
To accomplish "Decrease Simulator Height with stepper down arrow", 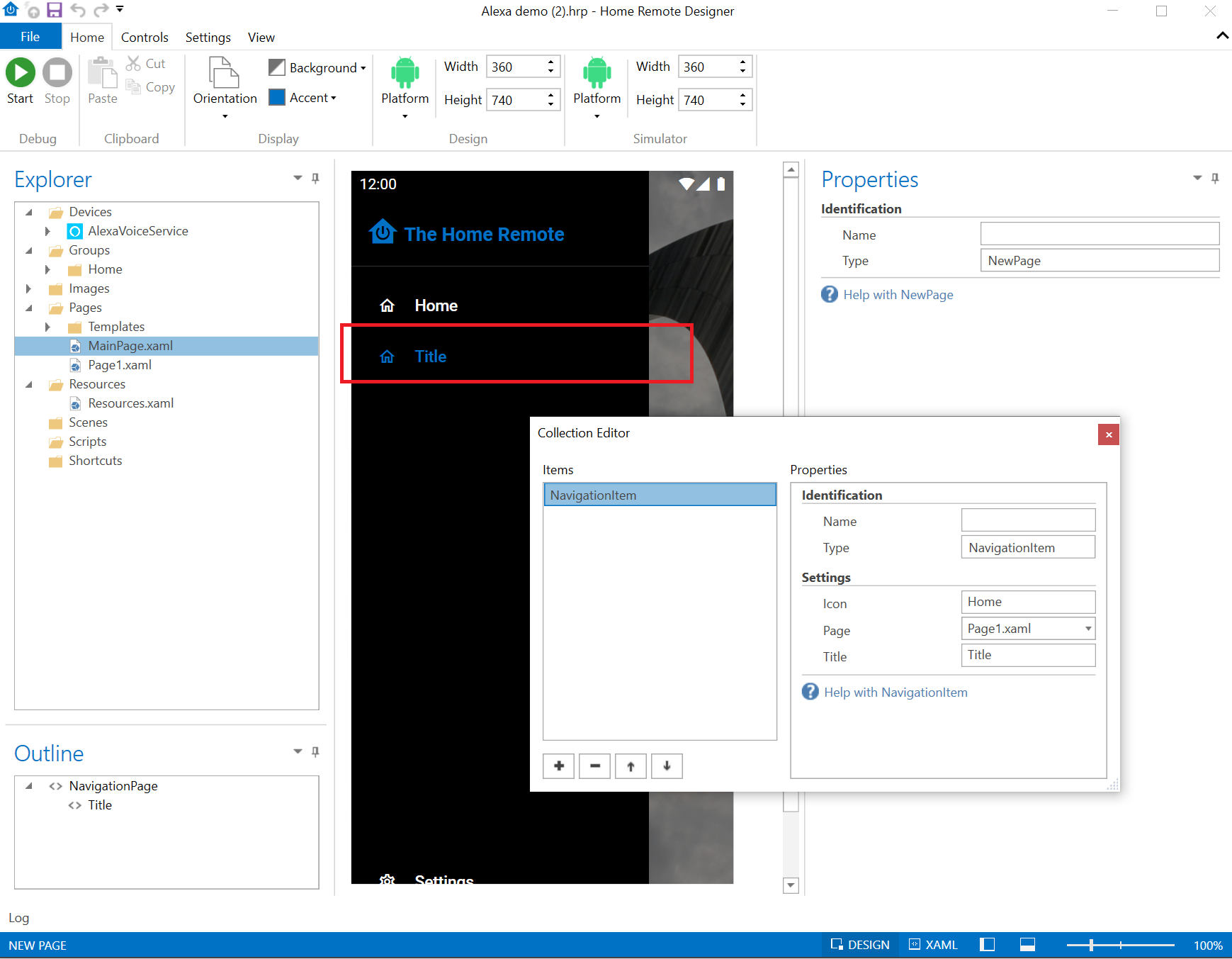I will click(742, 105).
